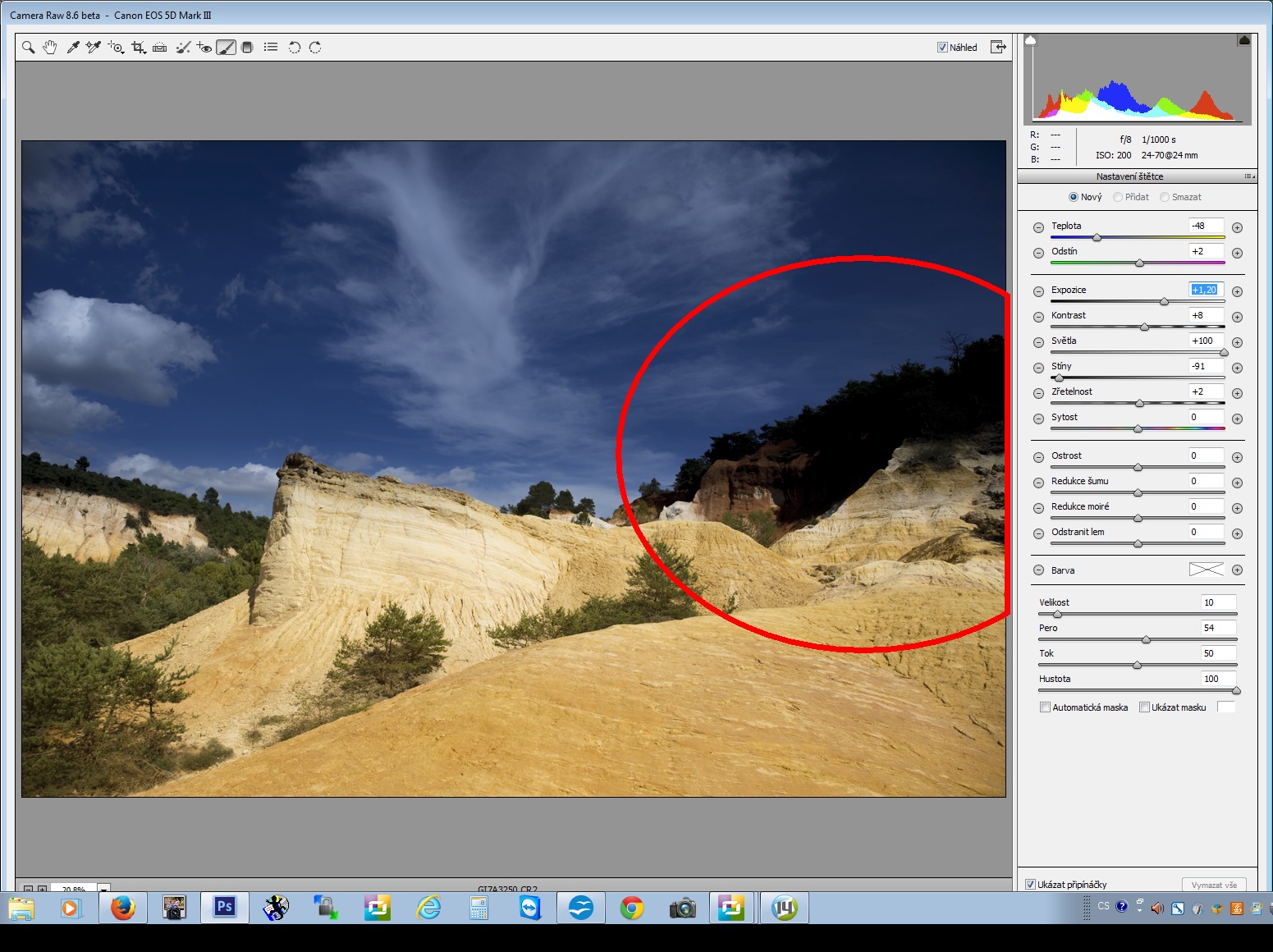Check the Ukázat masku box

coord(1144,707)
